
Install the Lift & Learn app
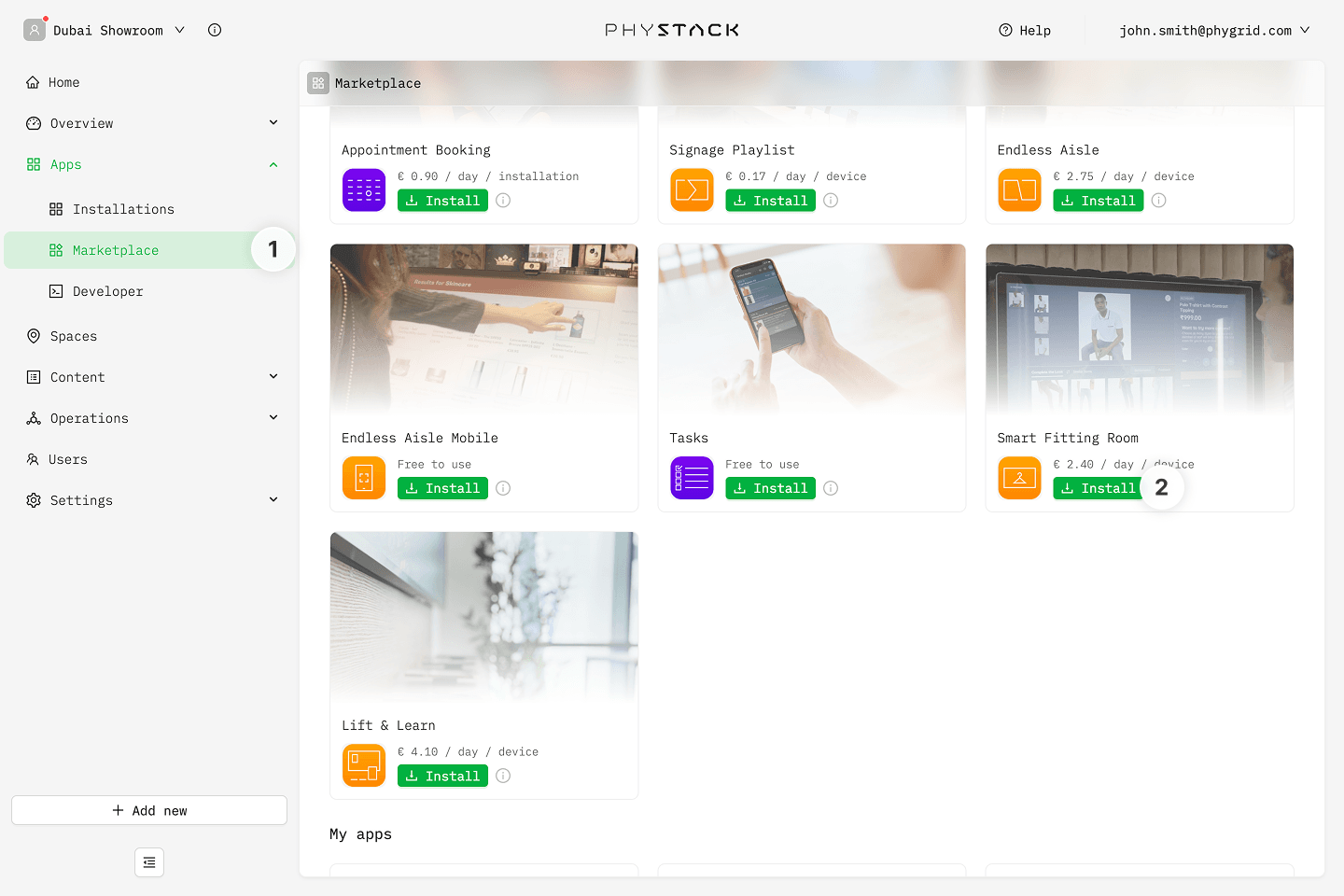pyautogui.click(x=442, y=776)
